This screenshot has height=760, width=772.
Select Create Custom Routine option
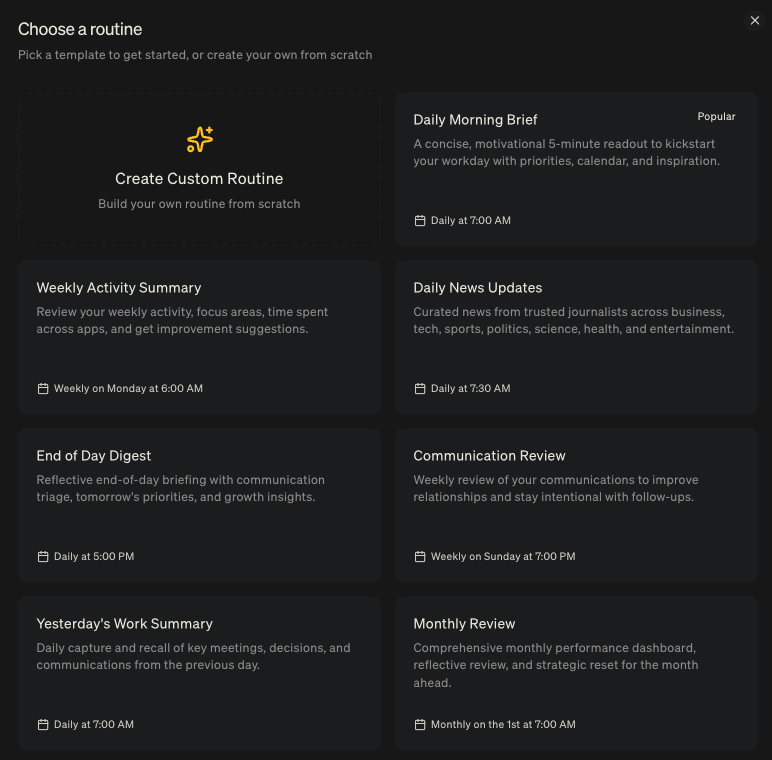click(199, 179)
